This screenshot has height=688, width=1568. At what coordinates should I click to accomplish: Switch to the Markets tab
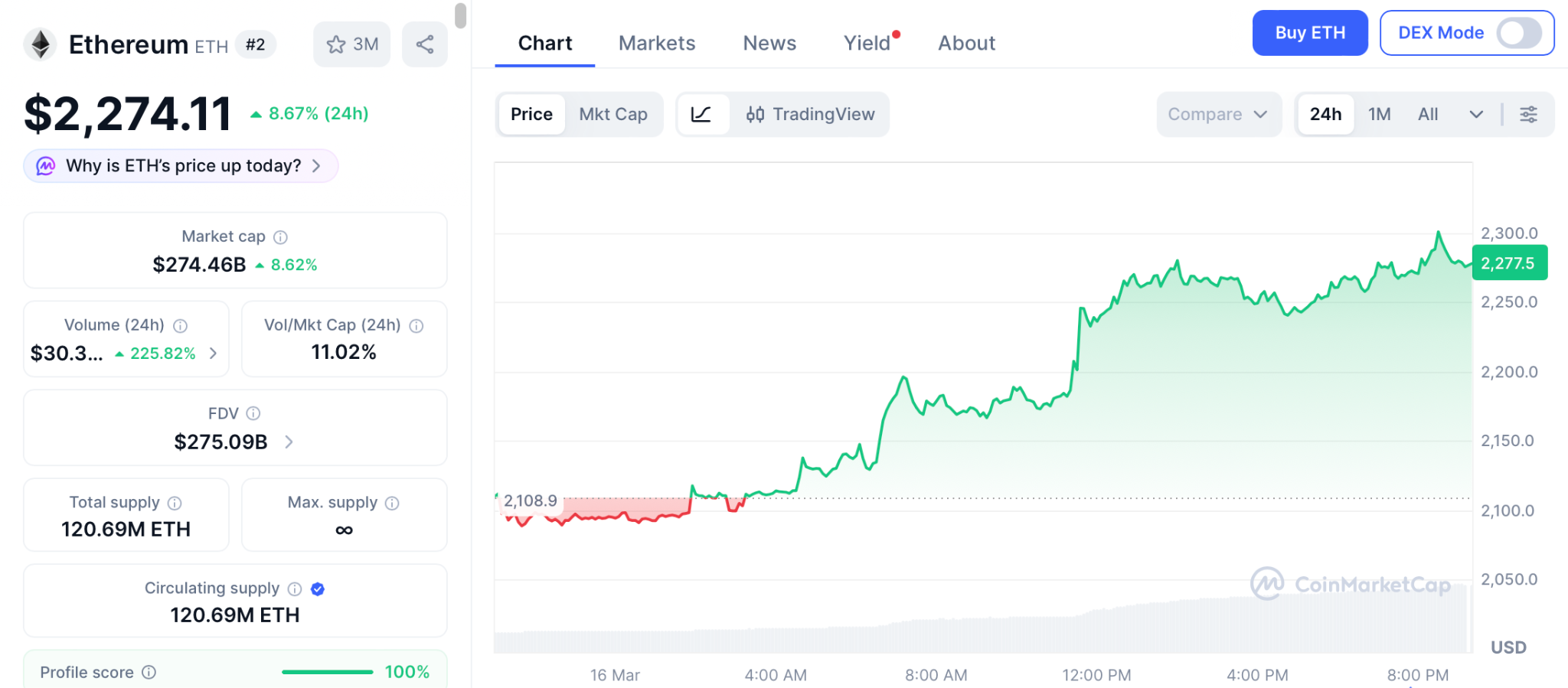(657, 43)
